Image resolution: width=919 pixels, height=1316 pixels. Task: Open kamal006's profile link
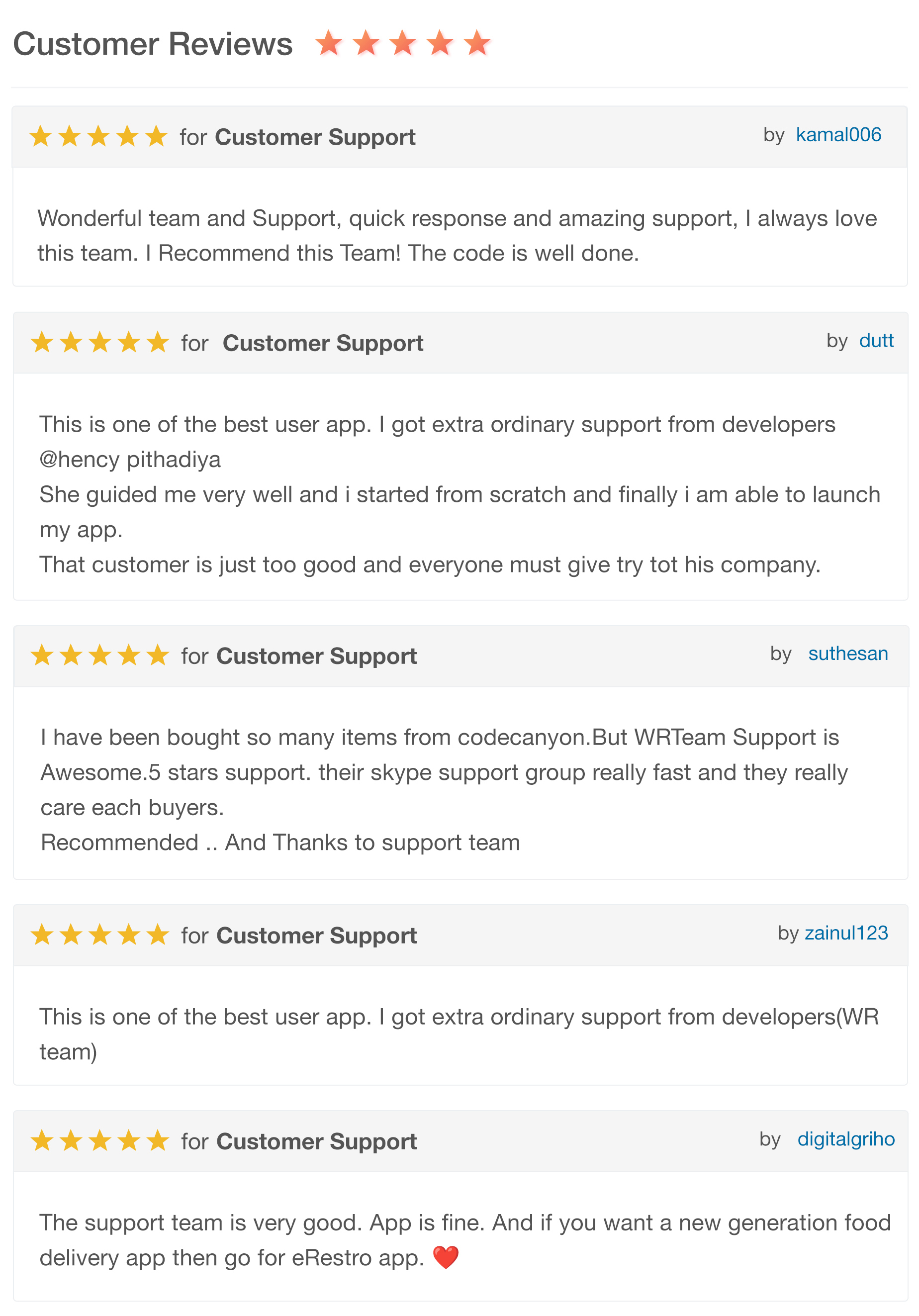click(838, 135)
